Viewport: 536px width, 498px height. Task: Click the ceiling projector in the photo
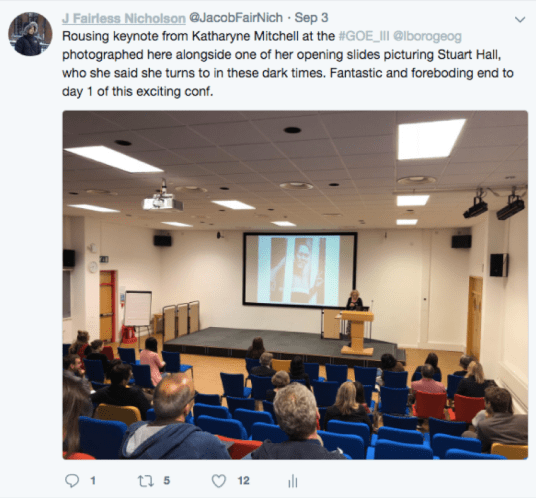click(163, 202)
